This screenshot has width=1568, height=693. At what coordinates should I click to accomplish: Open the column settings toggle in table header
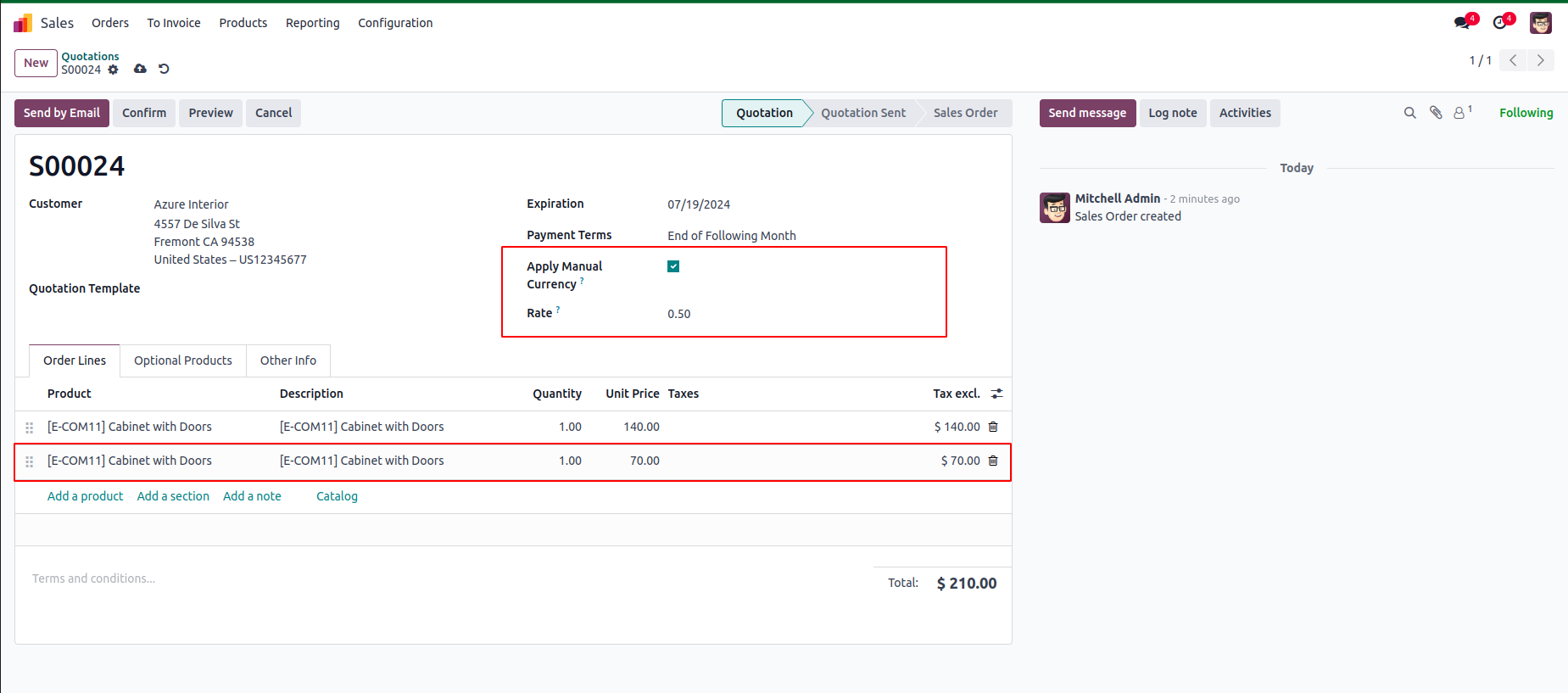point(996,394)
